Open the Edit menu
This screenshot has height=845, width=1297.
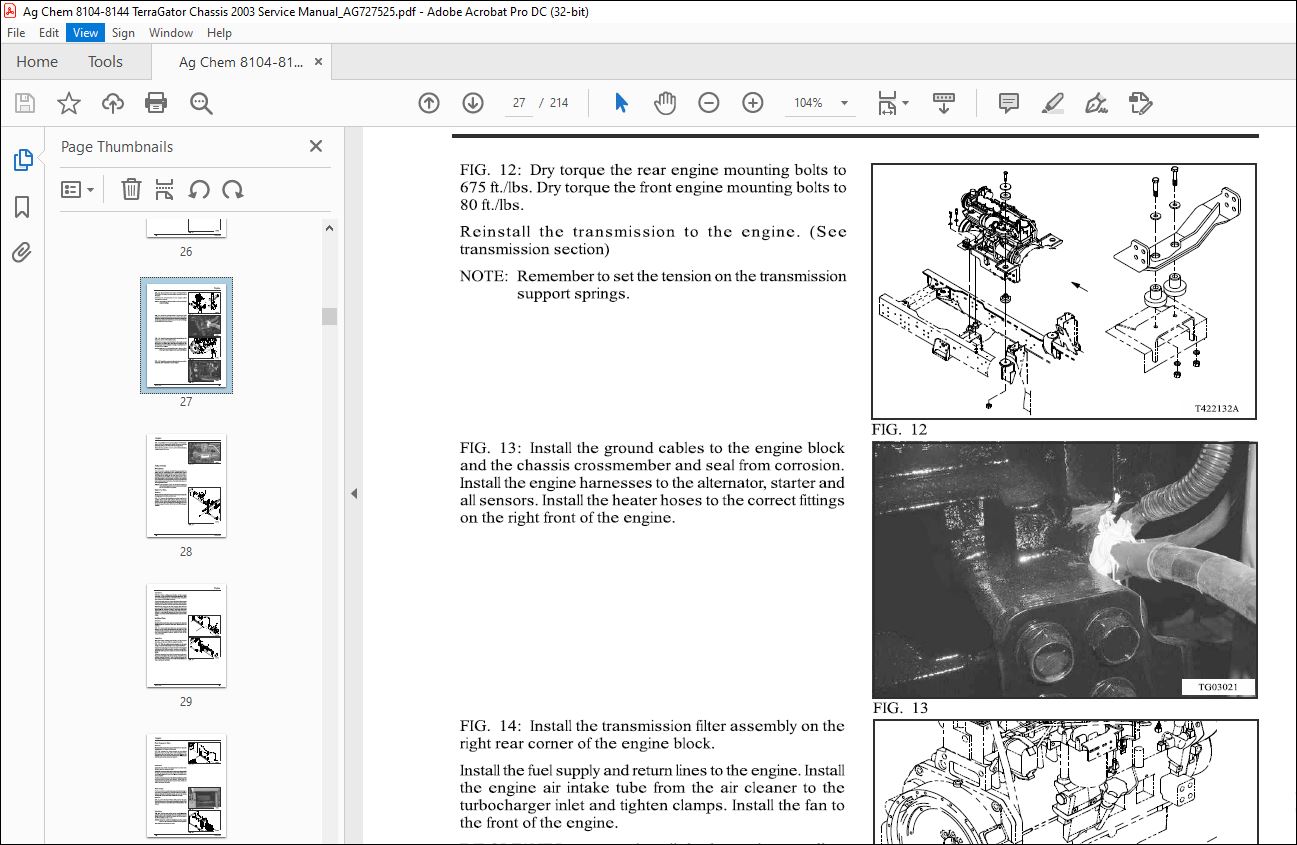click(x=49, y=33)
